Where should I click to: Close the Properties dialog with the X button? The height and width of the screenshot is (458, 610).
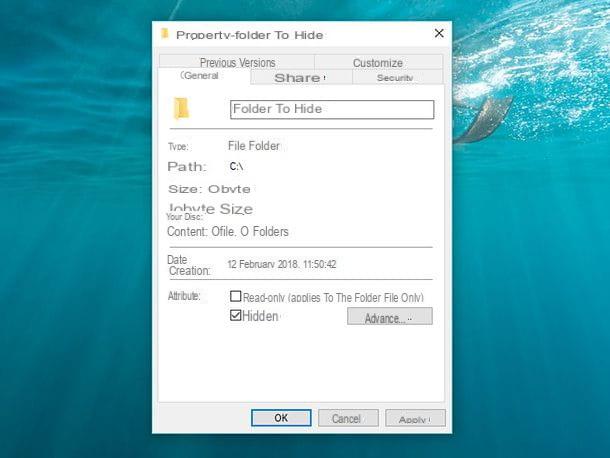[x=439, y=33]
